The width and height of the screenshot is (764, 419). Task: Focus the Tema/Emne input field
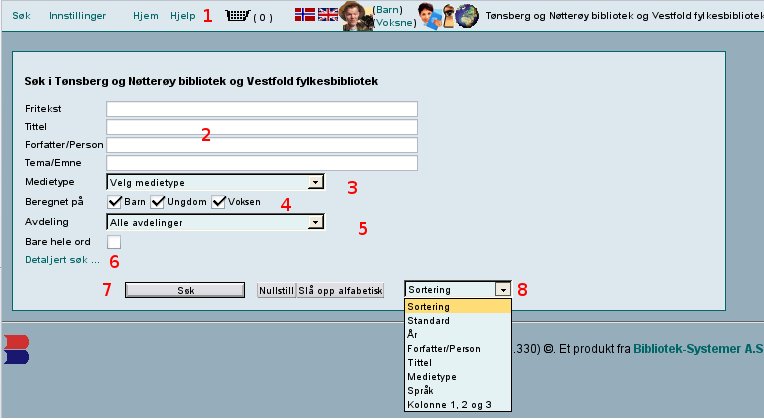pyautogui.click(x=262, y=163)
